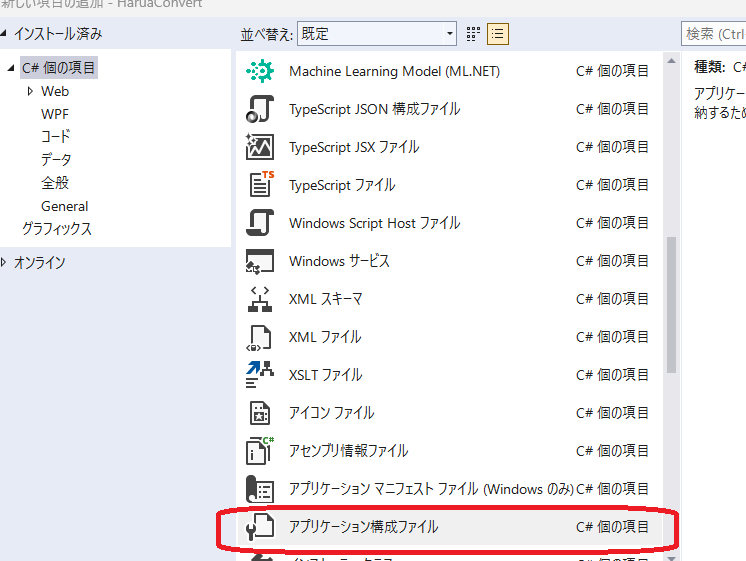Select XML スキーマ template
Viewport: 746px width, 561px height.
449,299
